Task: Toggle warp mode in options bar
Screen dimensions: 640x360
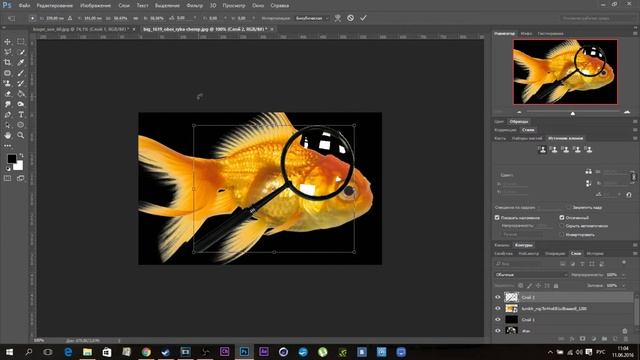Action: (x=338, y=18)
